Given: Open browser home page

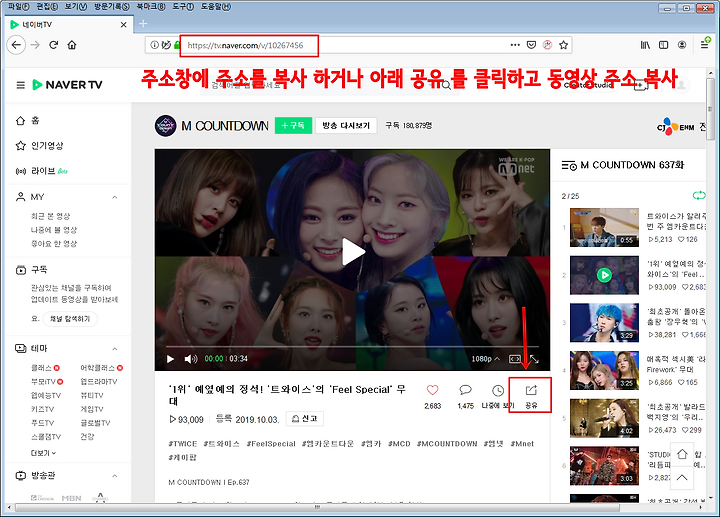Looking at the screenshot, I should [72, 45].
